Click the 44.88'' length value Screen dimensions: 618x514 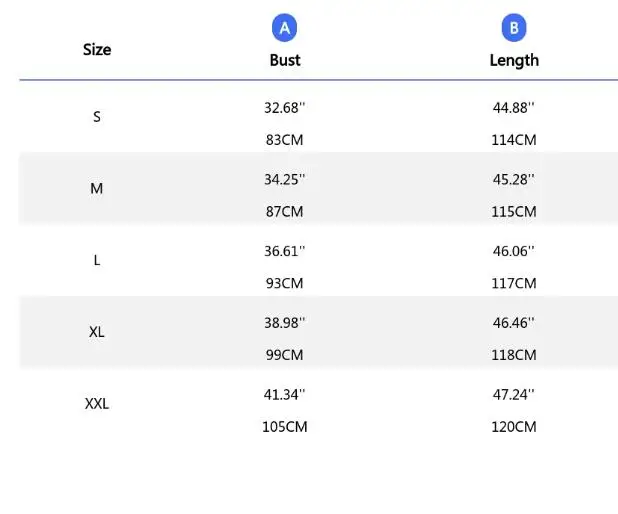coord(514,108)
